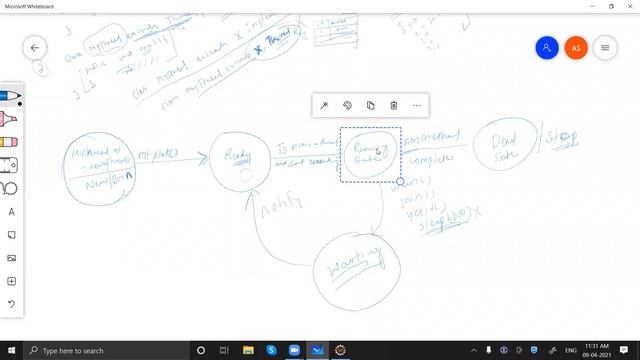
Task: Click the ink color change icon
Action: 347,106
